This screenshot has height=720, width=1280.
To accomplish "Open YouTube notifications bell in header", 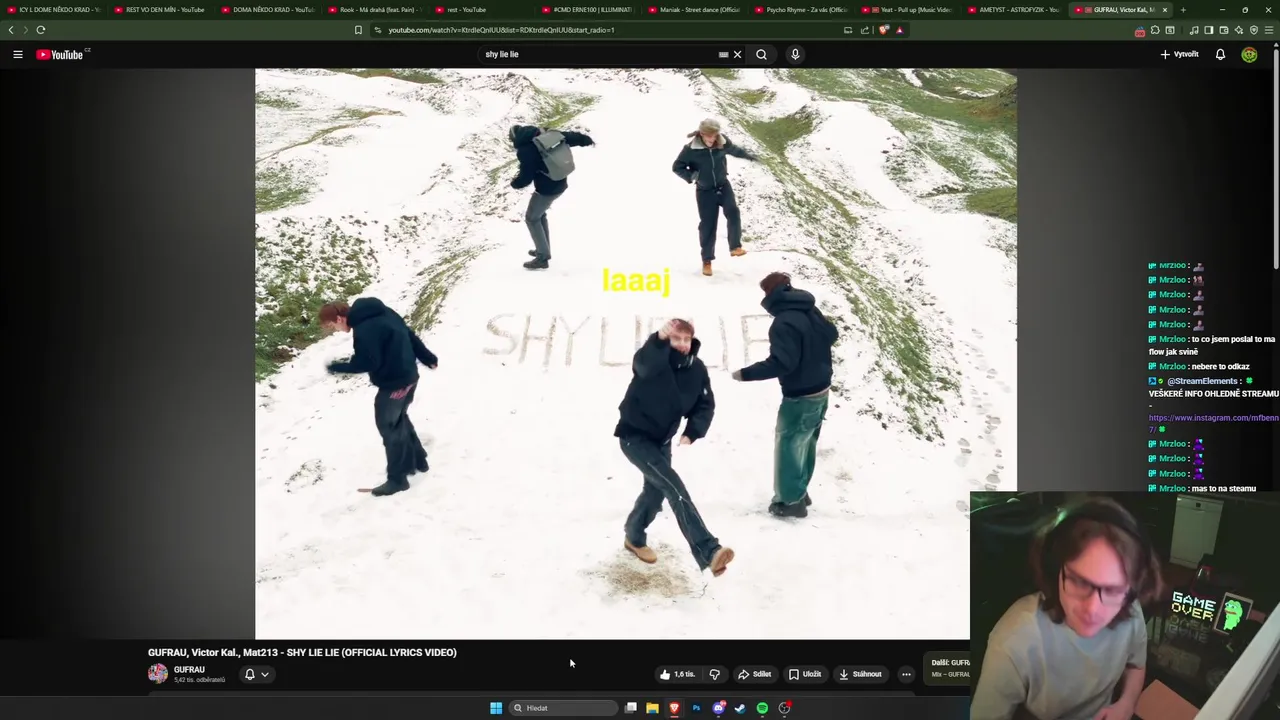I will point(1220,54).
